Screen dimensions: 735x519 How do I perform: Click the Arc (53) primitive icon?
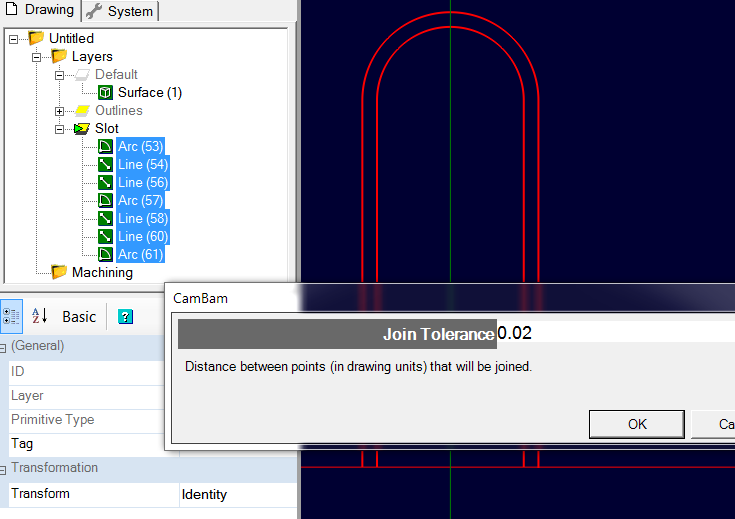[105, 146]
